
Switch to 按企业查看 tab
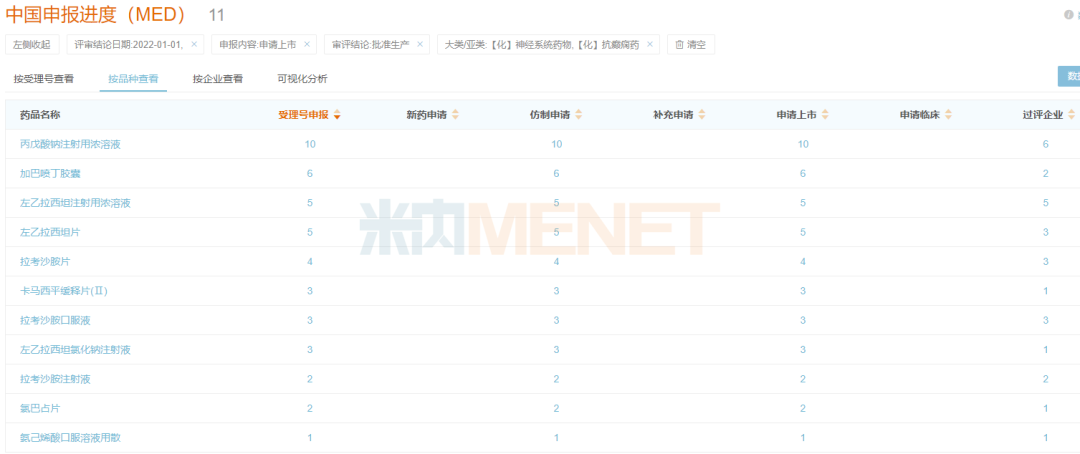tap(217, 78)
